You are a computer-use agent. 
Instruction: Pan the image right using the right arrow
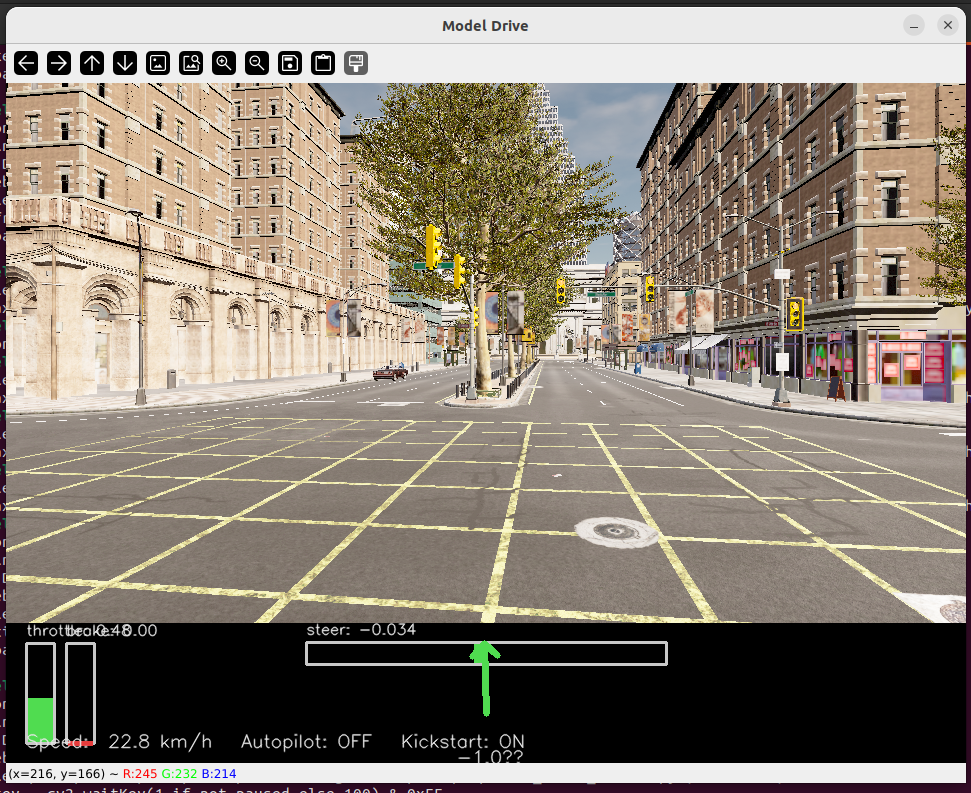click(58, 63)
